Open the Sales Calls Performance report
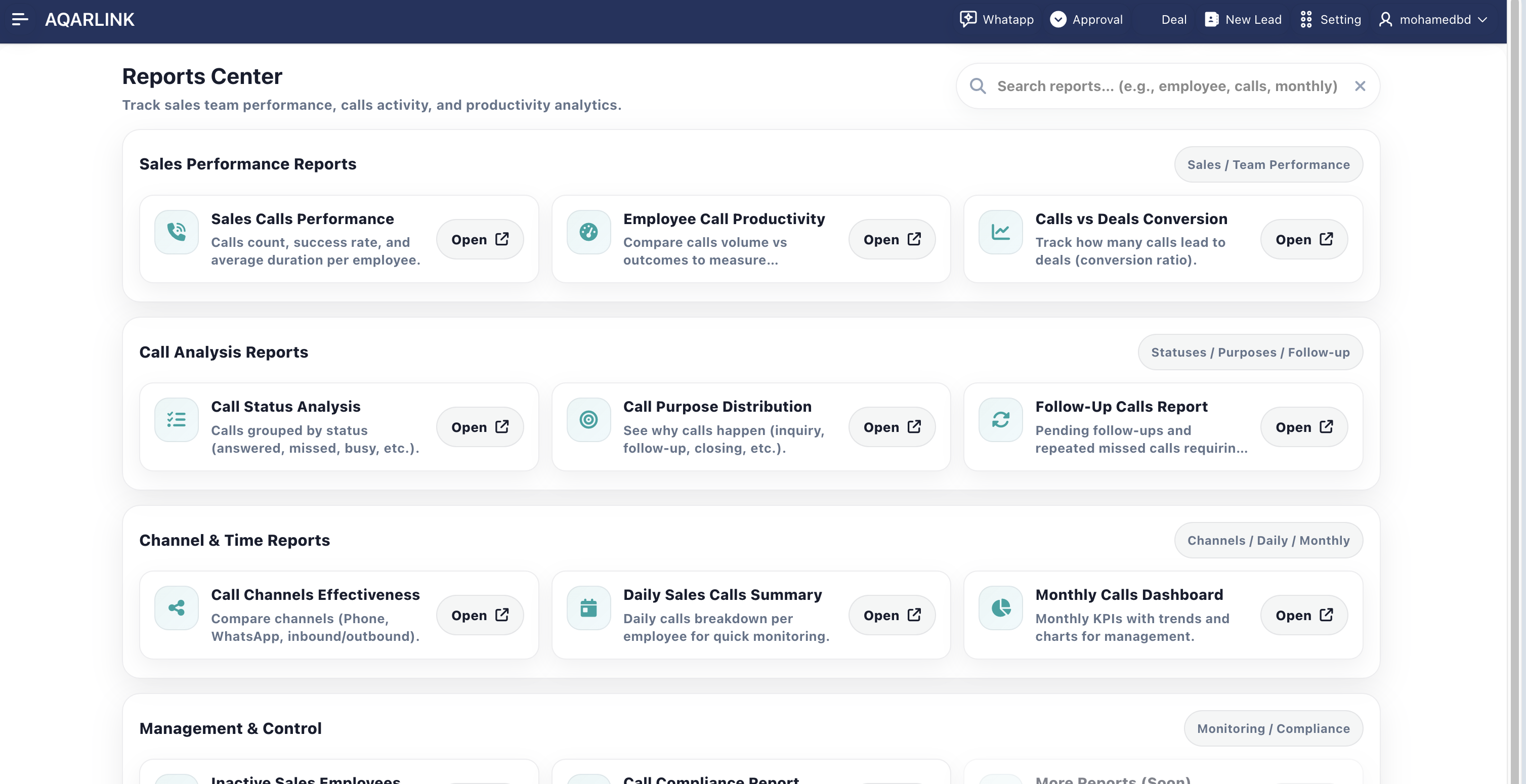Image resolution: width=1526 pixels, height=784 pixels. [x=479, y=239]
